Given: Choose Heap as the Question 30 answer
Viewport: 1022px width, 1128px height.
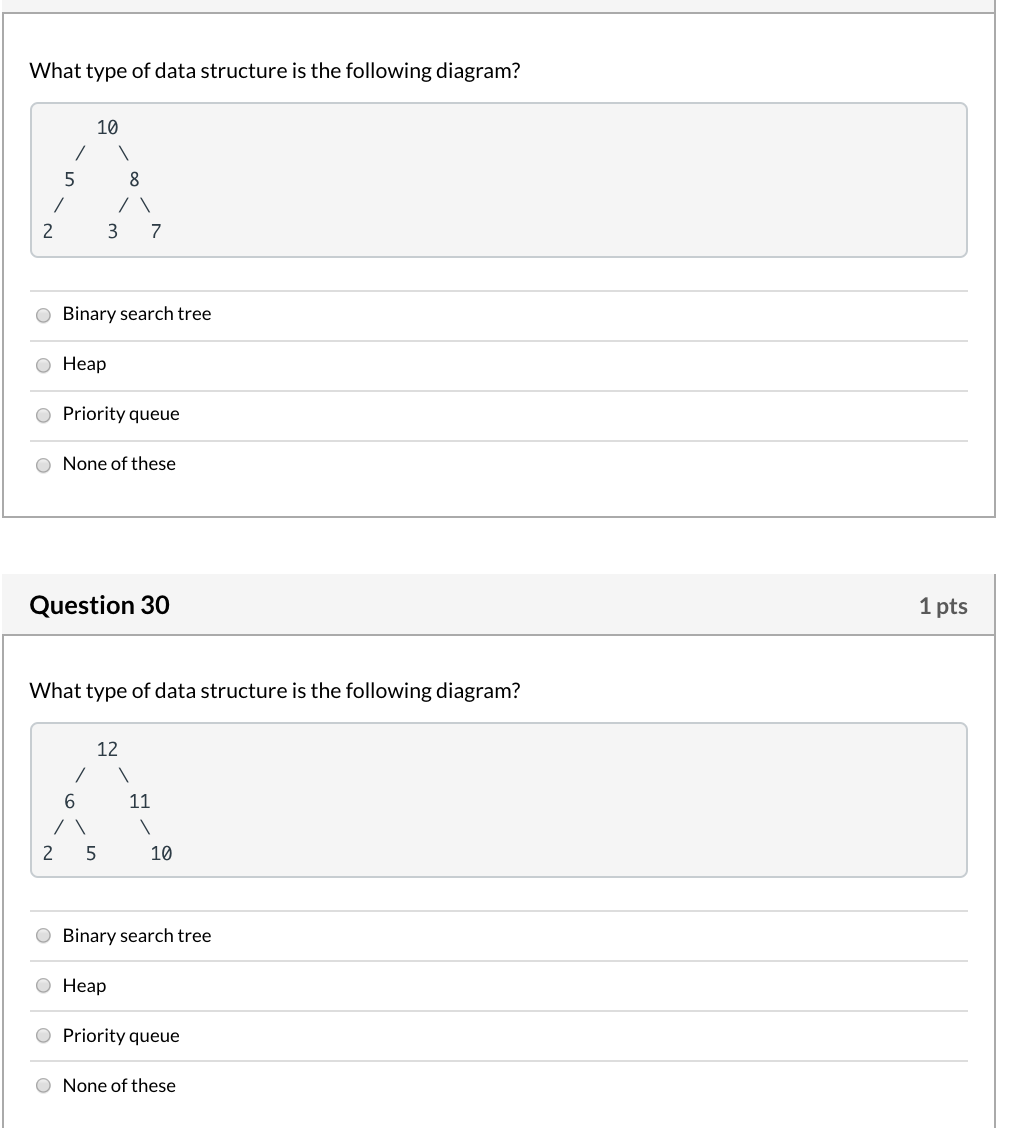Looking at the screenshot, I should tap(43, 986).
